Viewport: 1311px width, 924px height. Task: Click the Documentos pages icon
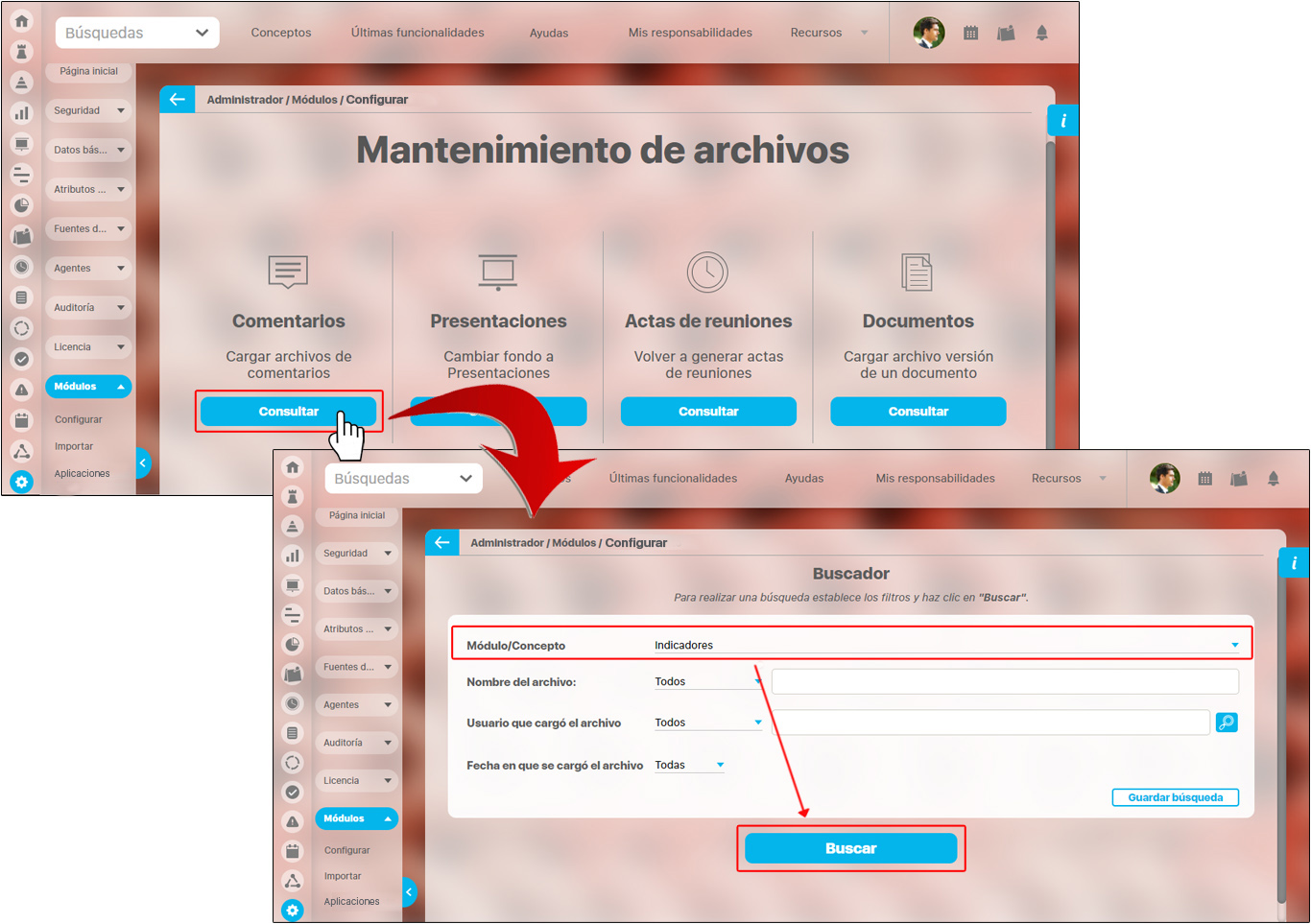917,272
